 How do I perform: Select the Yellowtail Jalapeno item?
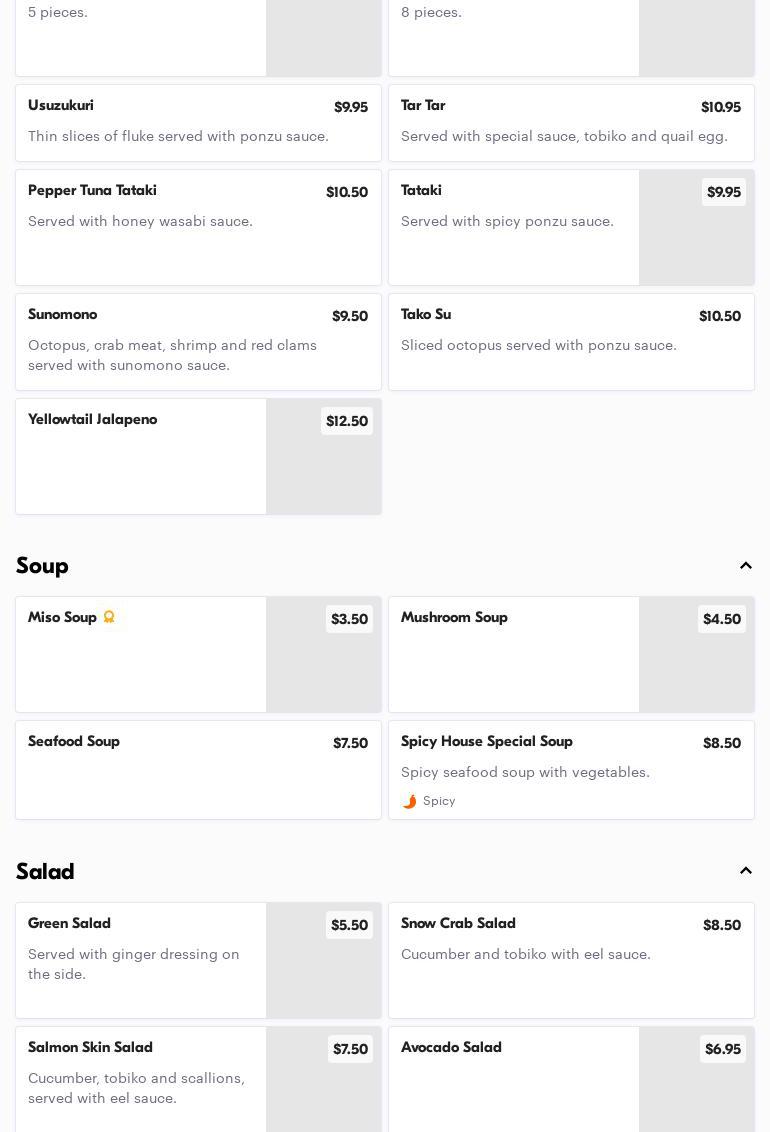198,456
